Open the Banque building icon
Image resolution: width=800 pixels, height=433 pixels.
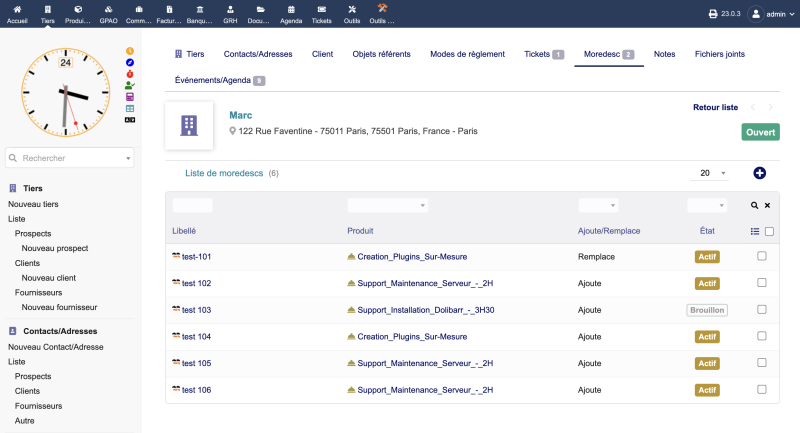click(x=199, y=9)
